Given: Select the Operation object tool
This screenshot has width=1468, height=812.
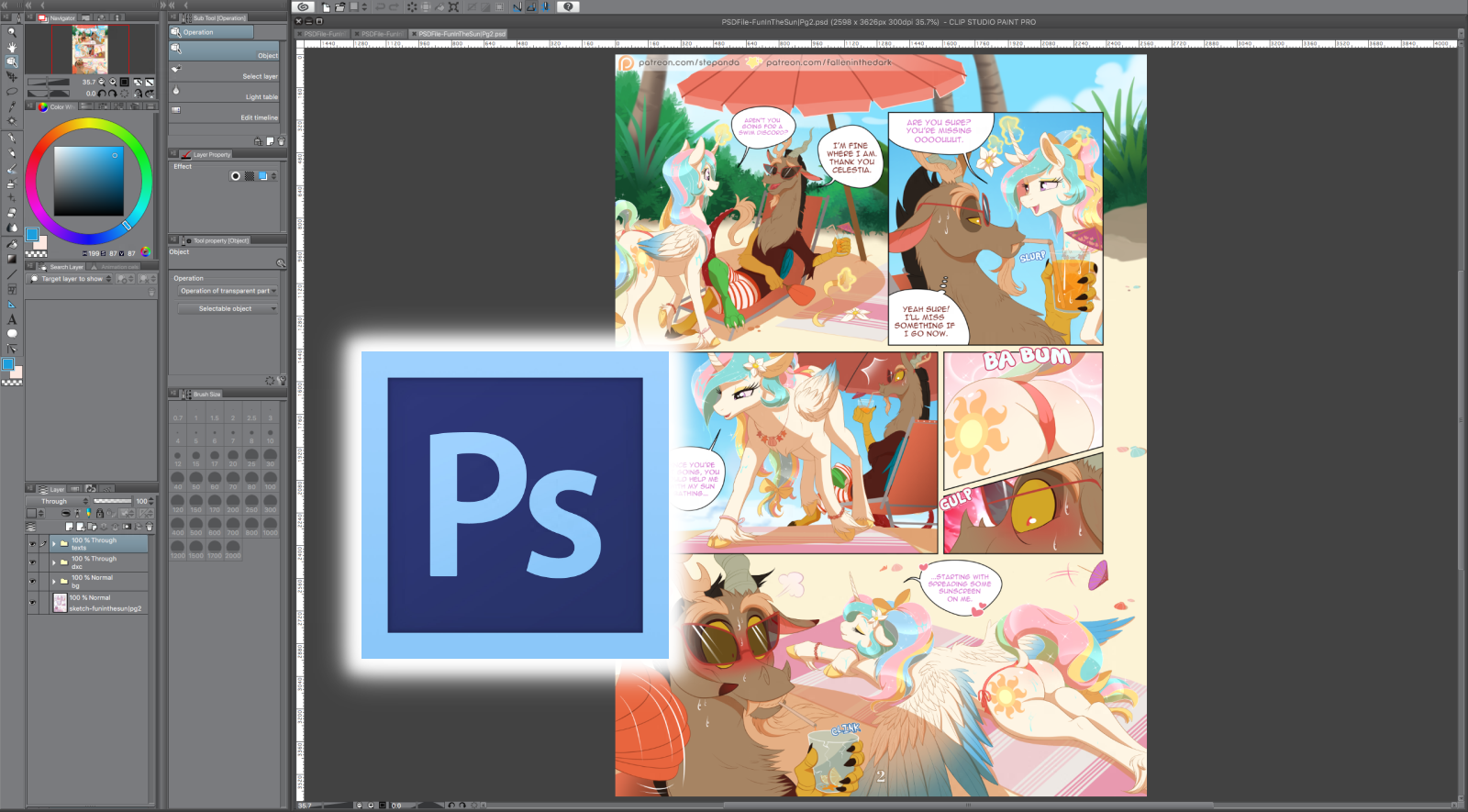Looking at the screenshot, I should pos(12,61).
